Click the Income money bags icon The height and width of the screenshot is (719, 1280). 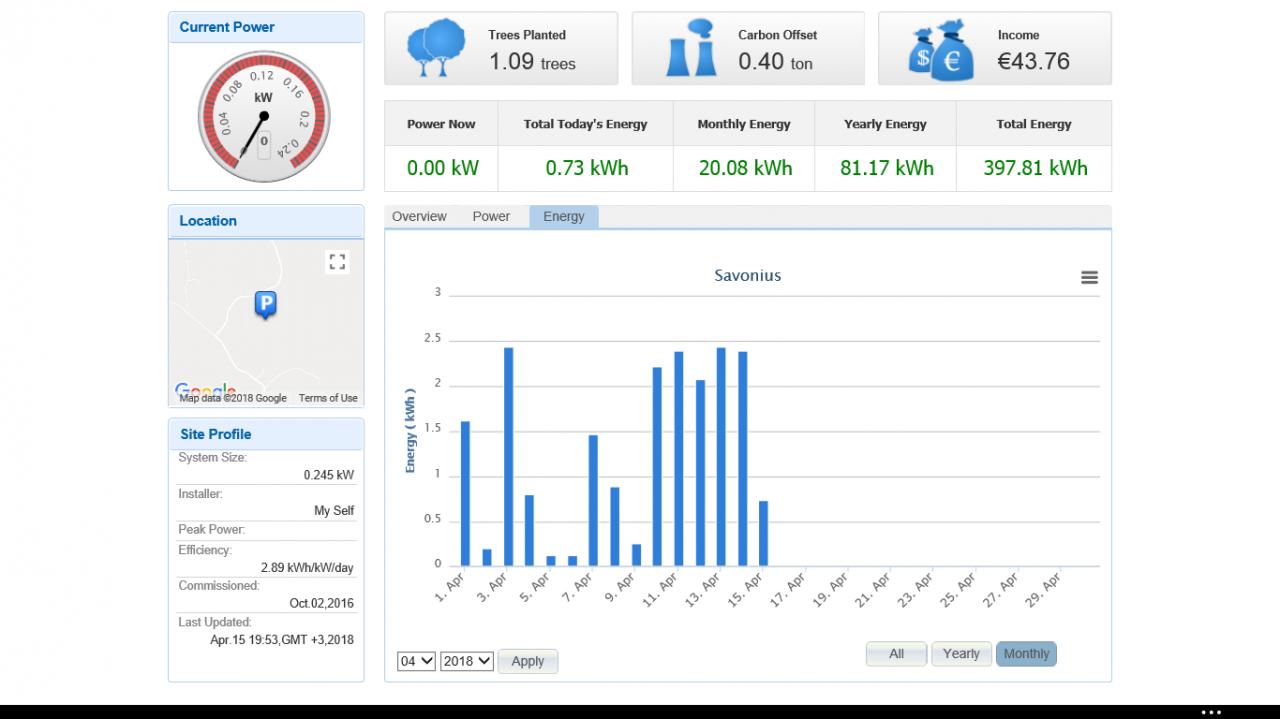pos(940,50)
